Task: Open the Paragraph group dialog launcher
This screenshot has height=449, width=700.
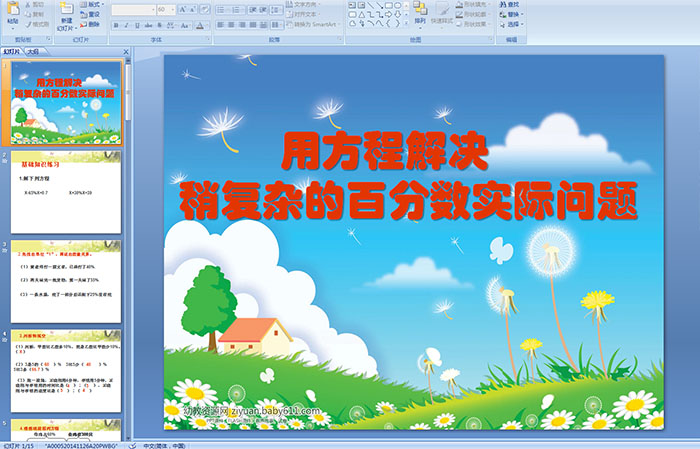Action: [x=340, y=40]
